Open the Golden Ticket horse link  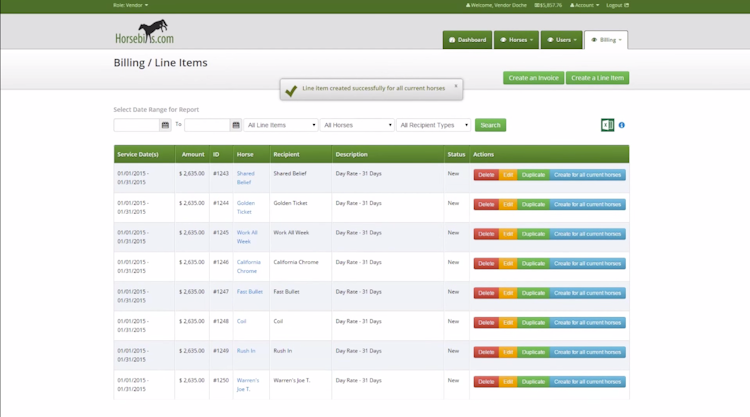245,208
